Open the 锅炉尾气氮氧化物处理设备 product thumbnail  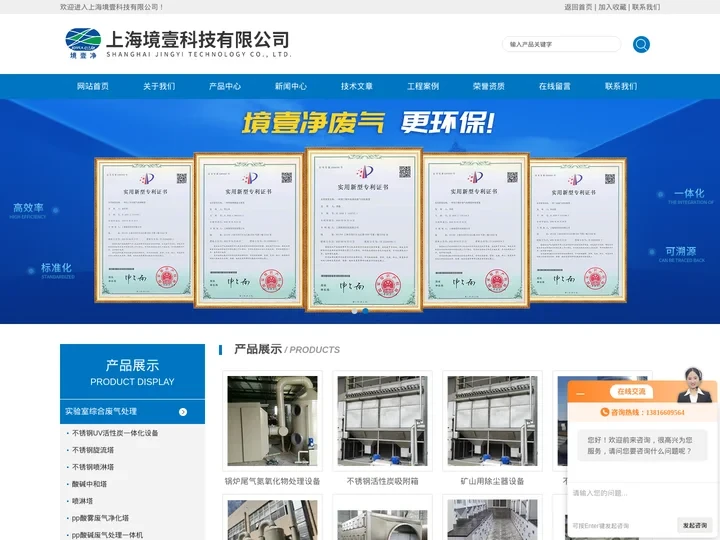272,421
